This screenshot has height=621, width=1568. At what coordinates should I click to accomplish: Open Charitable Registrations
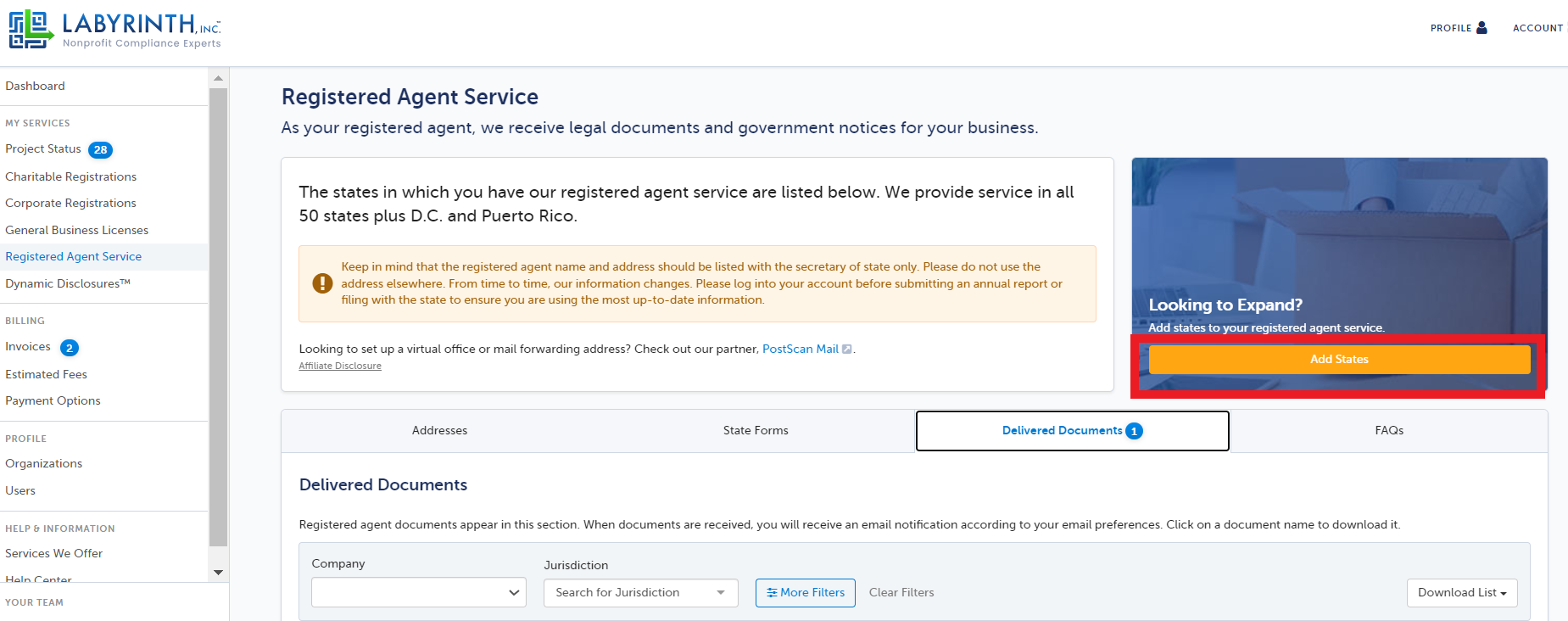(70, 176)
